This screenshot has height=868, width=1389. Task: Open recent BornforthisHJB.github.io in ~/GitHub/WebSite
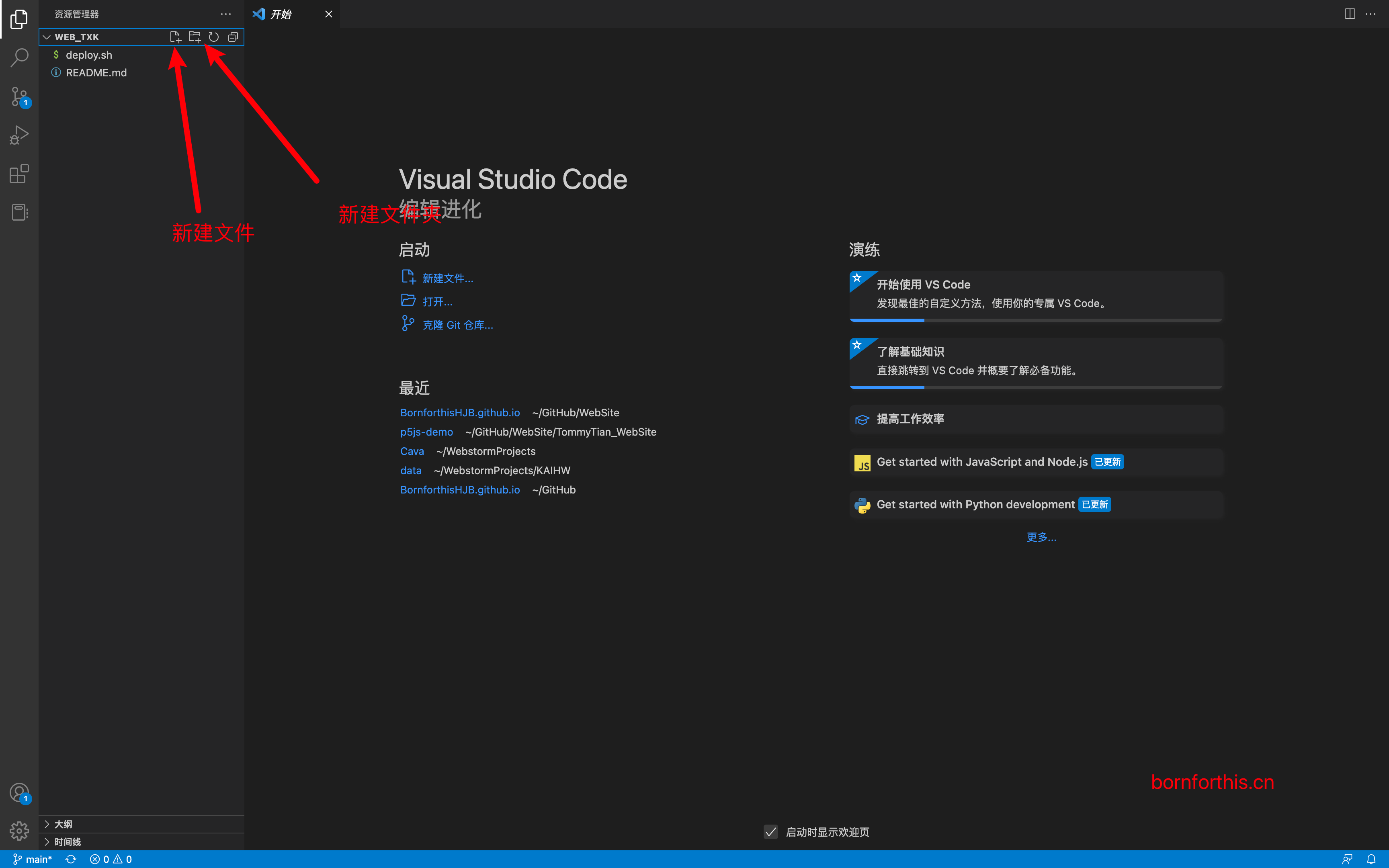click(460, 413)
